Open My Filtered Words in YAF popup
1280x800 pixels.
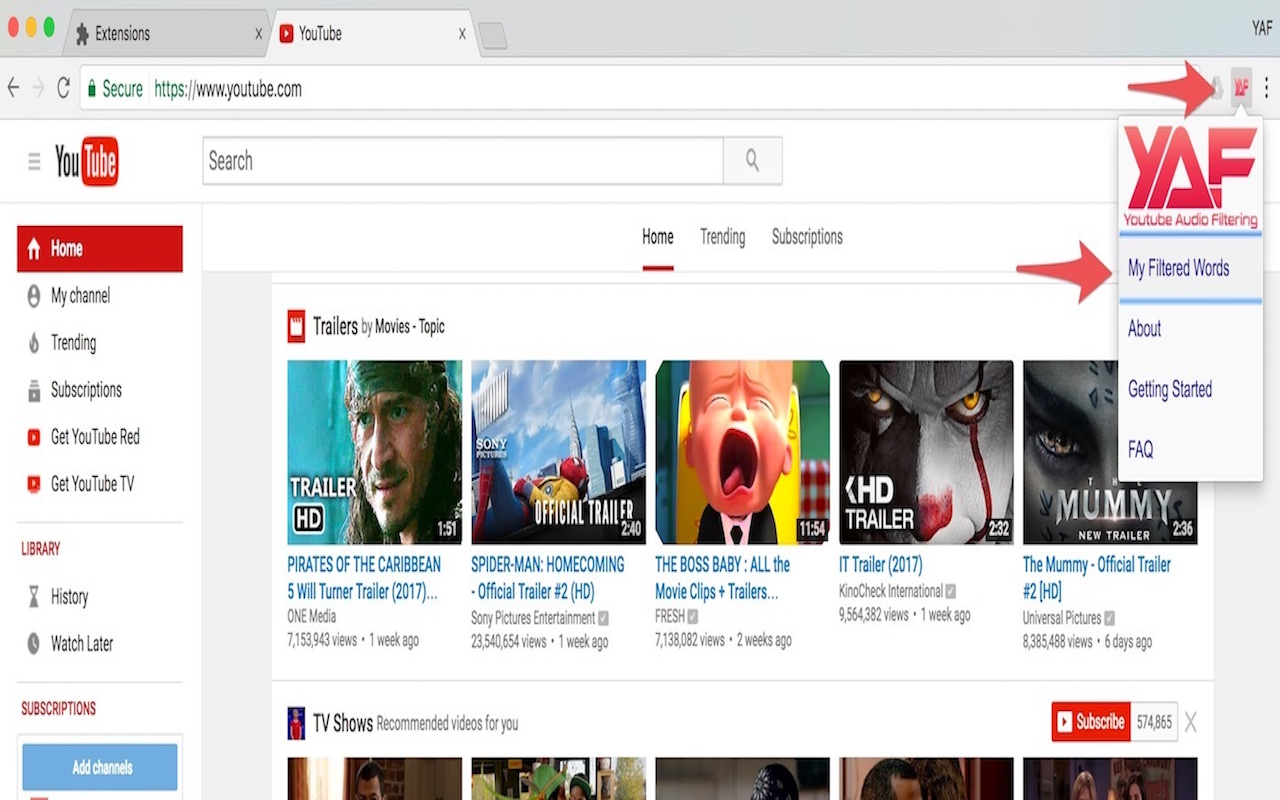[x=1190, y=268]
